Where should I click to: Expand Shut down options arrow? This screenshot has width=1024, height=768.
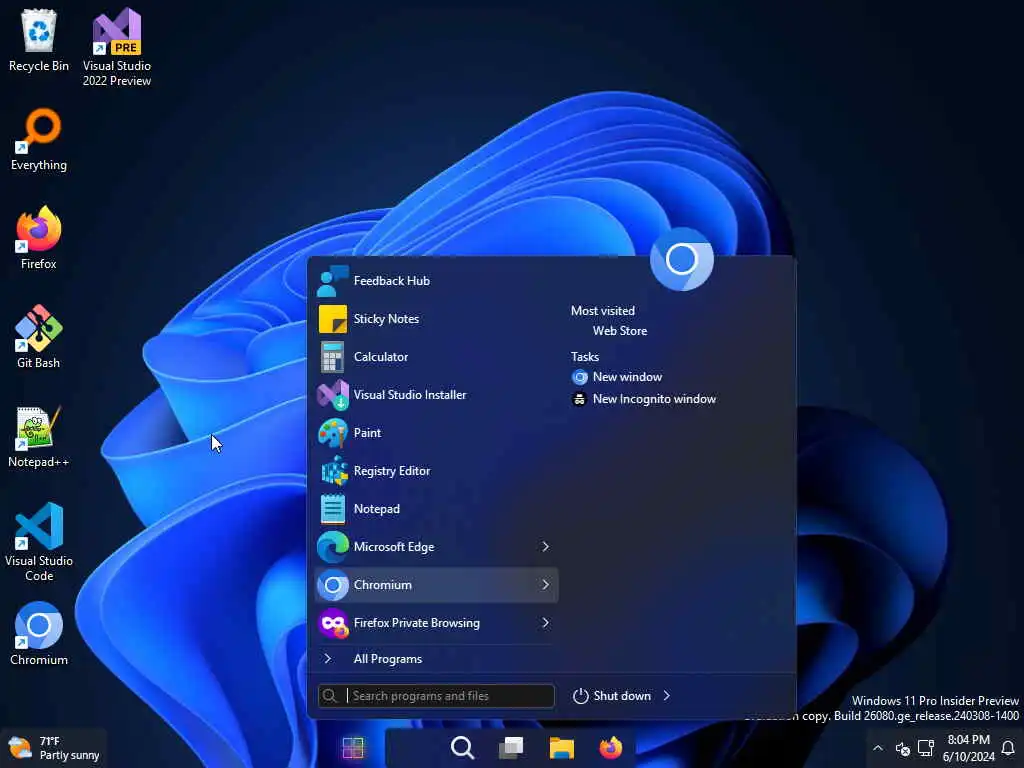pos(666,696)
